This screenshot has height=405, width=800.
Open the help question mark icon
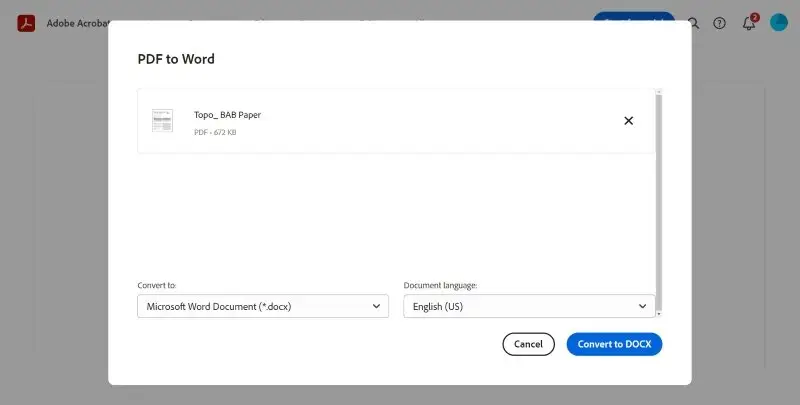click(x=719, y=23)
